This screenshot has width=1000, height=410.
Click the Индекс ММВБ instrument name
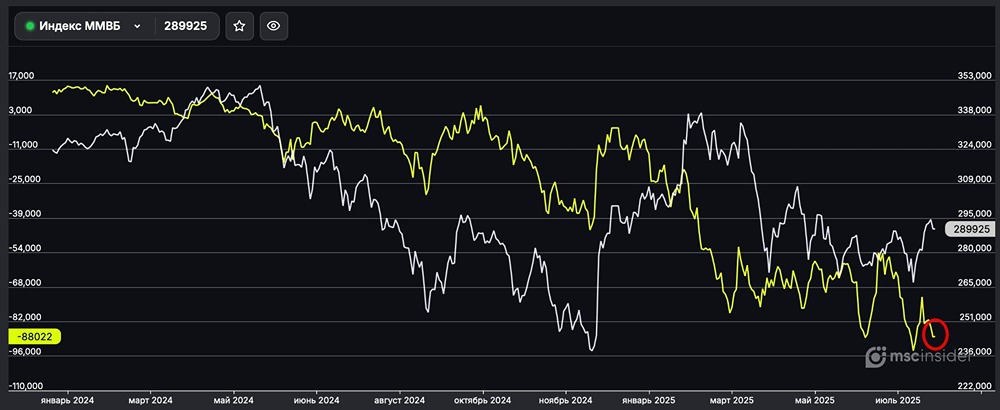pyautogui.click(x=80, y=26)
